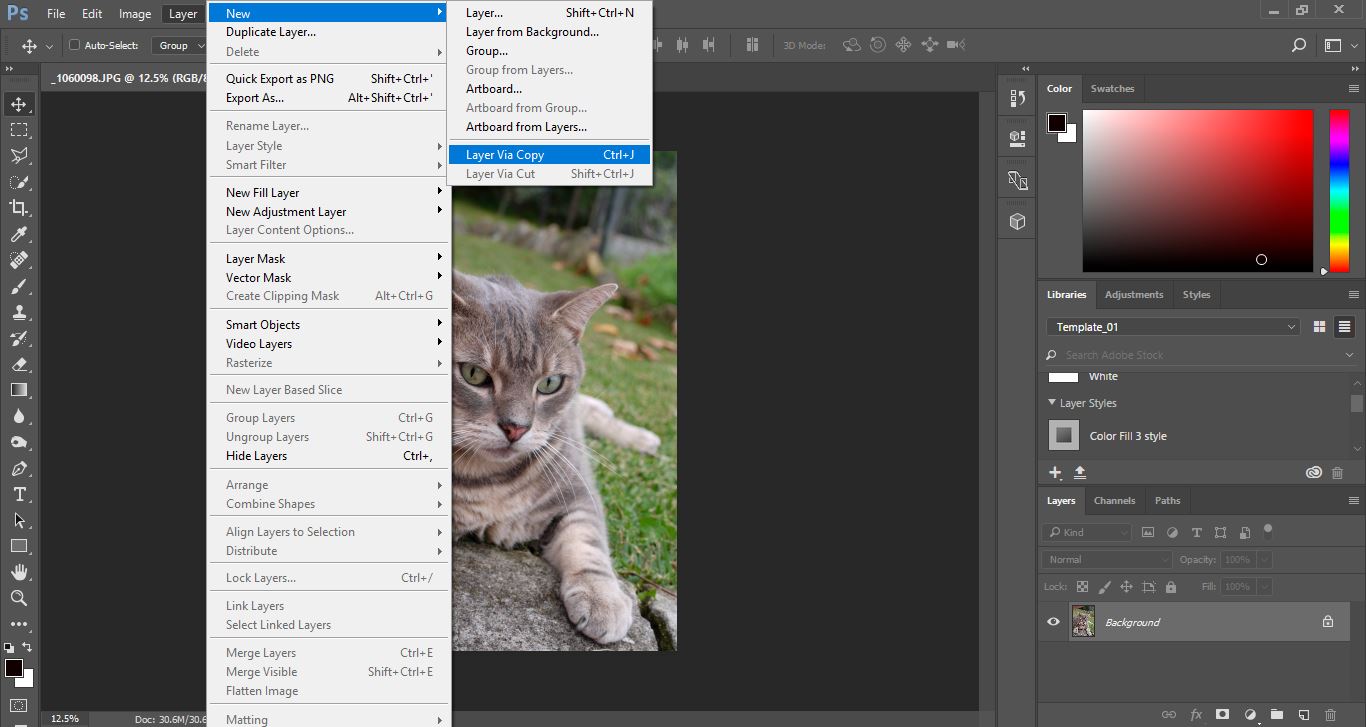Image resolution: width=1366 pixels, height=727 pixels.
Task: Select the Eyedropper tool
Action: [19, 234]
